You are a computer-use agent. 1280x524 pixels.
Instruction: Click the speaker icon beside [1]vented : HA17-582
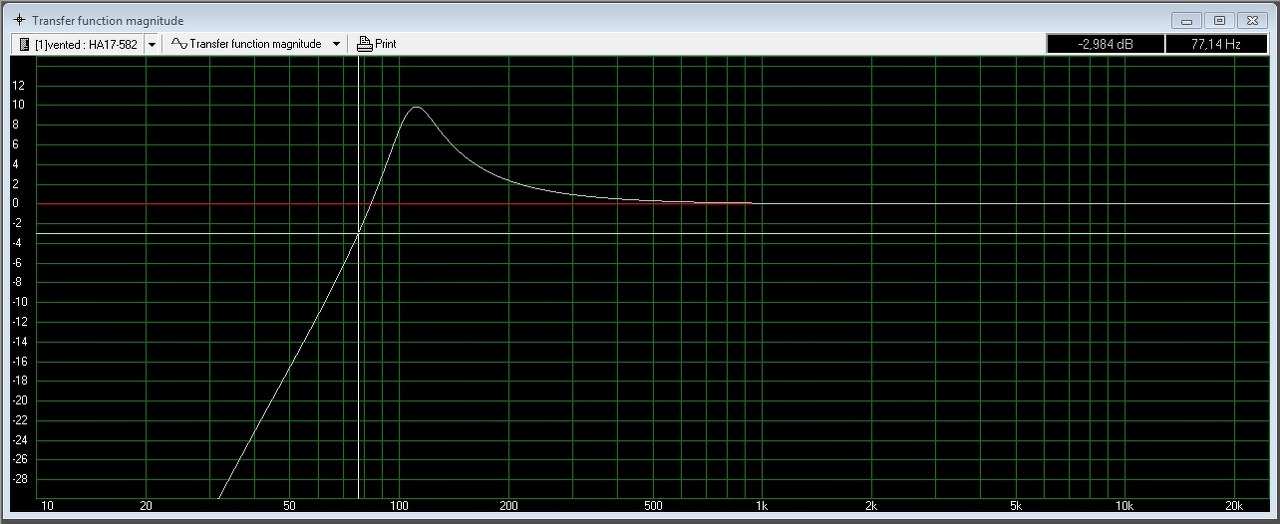coord(24,44)
